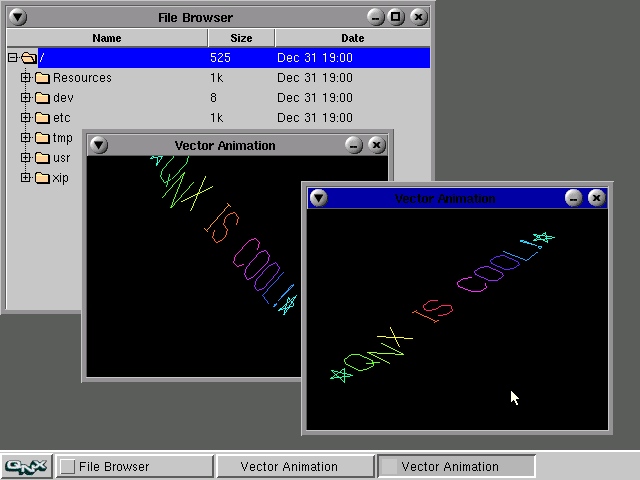Click the Date column header
The image size is (640, 480).
352,38
